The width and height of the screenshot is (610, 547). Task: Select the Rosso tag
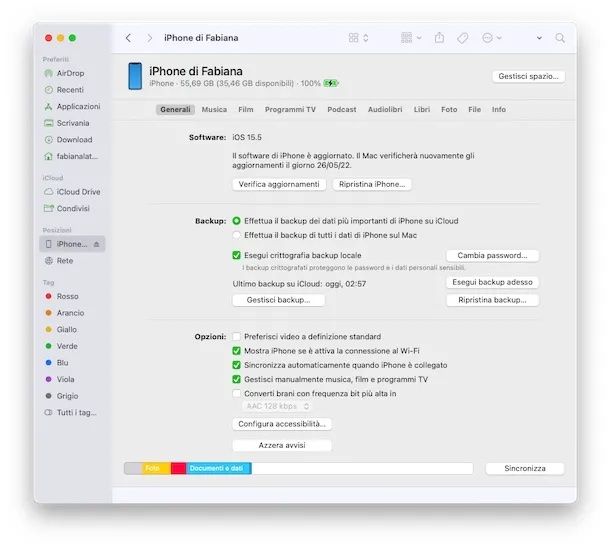pyautogui.click(x=62, y=296)
